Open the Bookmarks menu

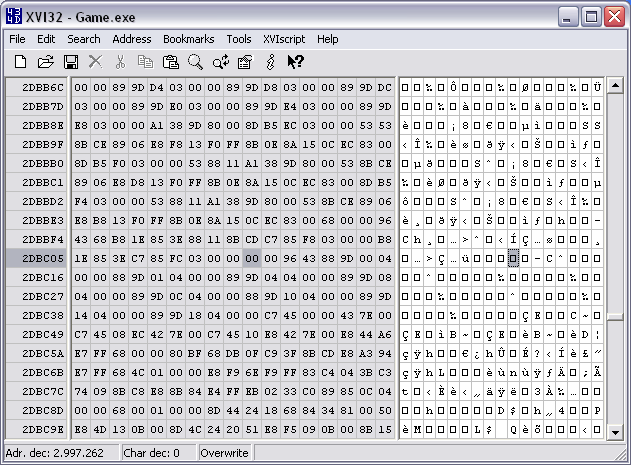point(188,39)
